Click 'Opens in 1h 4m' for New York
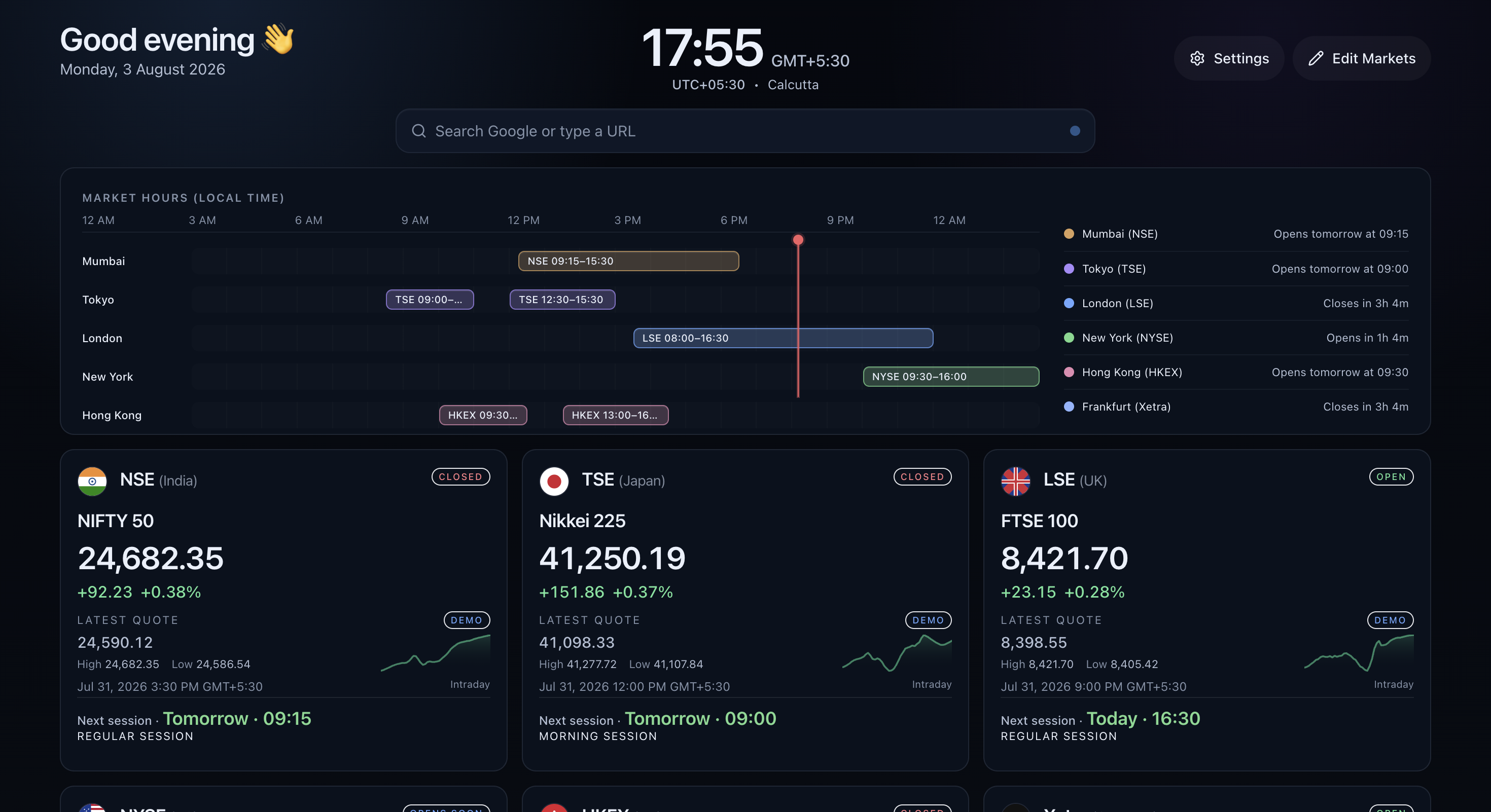This screenshot has width=1491, height=812. [x=1367, y=339]
